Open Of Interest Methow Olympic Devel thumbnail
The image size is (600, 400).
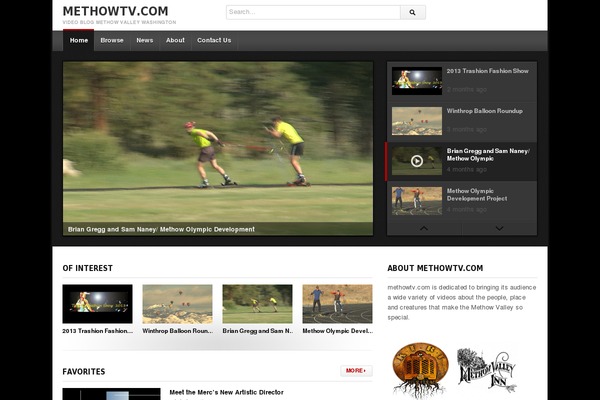click(x=337, y=304)
